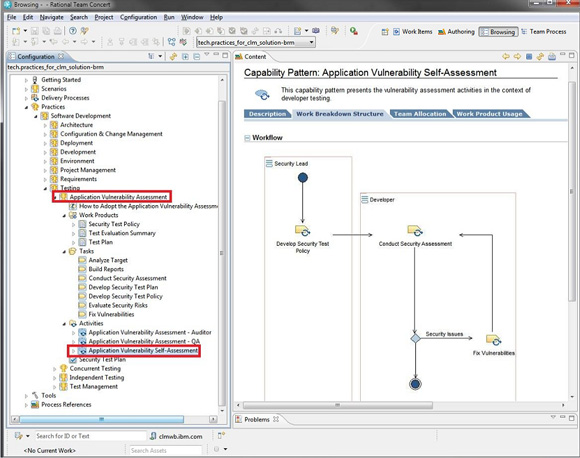Select the Analyze Target task

(108, 260)
